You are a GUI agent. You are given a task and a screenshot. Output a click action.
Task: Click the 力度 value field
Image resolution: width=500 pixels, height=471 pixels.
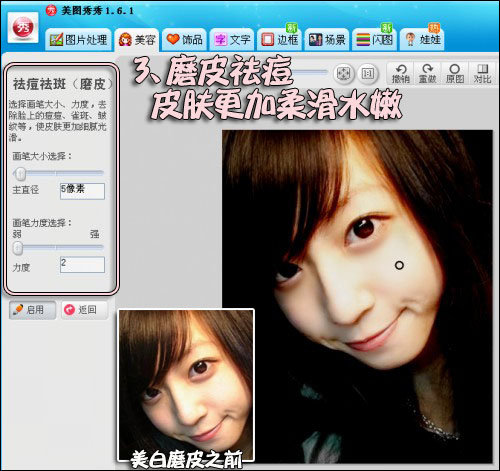[x=82, y=265]
